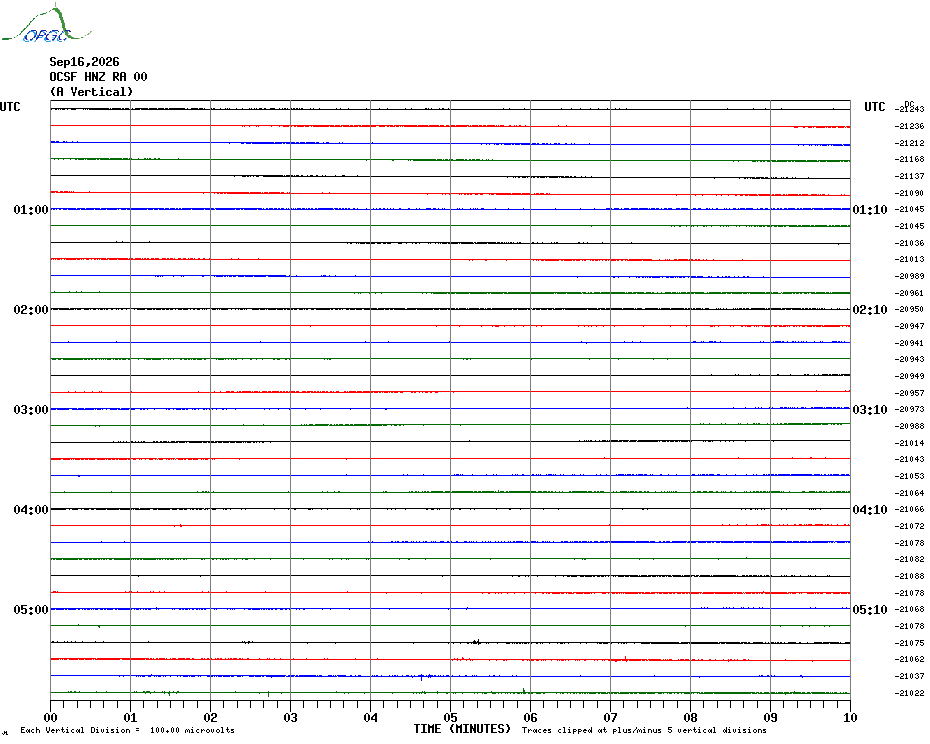Image resolution: width=930 pixels, height=744 pixels.
Task: Click minute mark 10 on time axis
Action: [850, 717]
